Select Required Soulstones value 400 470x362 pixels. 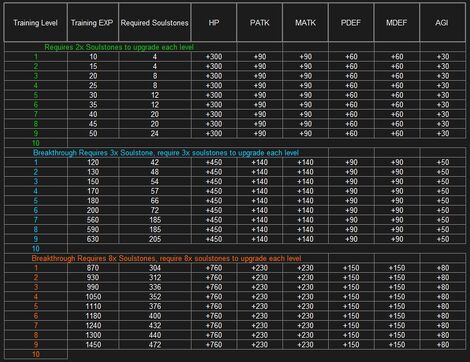[x=155, y=316]
